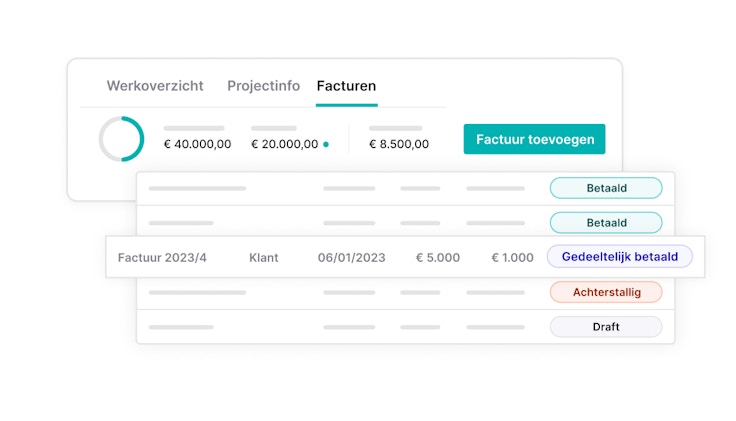Click the Achterstallig status badge
Screen dimensions: 736x421
point(606,292)
